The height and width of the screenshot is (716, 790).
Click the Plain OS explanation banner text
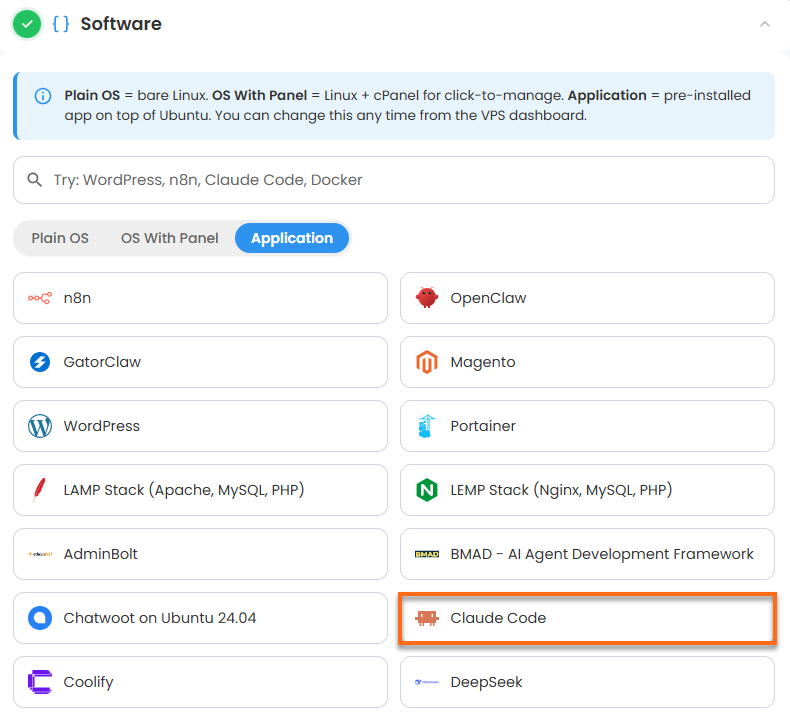click(407, 105)
